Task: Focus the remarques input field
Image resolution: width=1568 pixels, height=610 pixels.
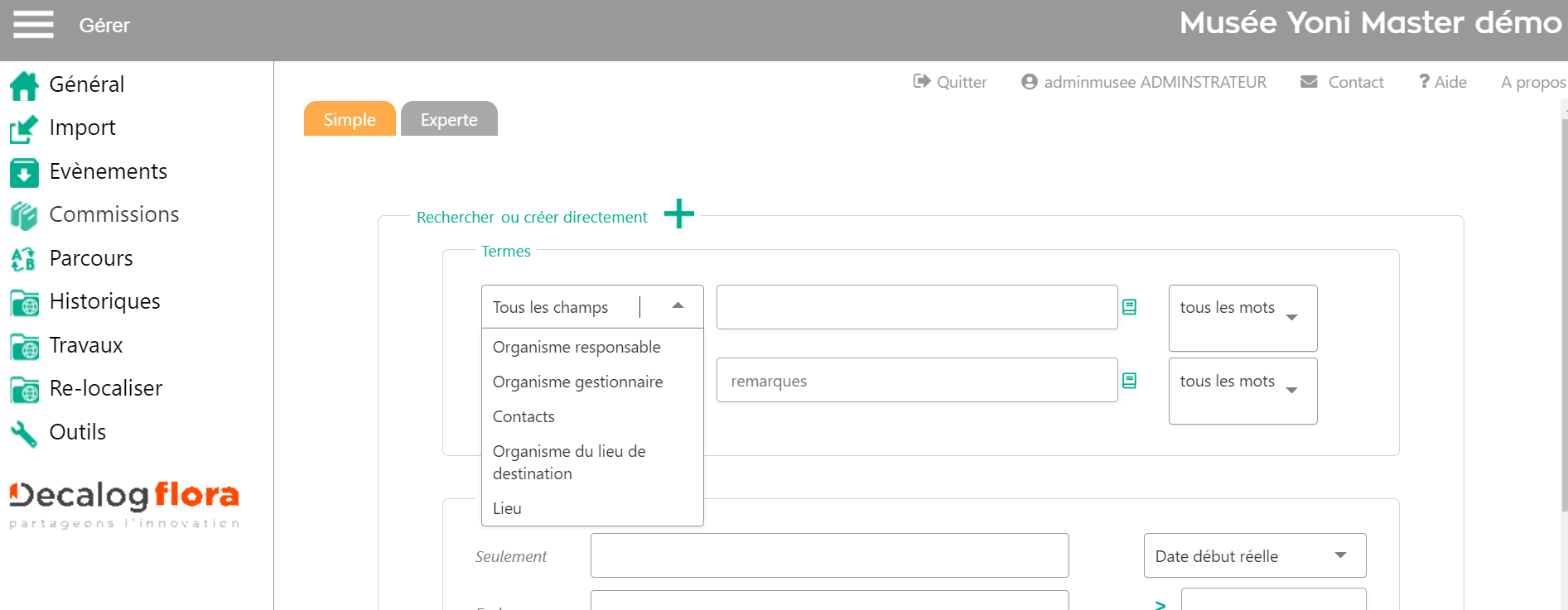Action: click(x=917, y=380)
